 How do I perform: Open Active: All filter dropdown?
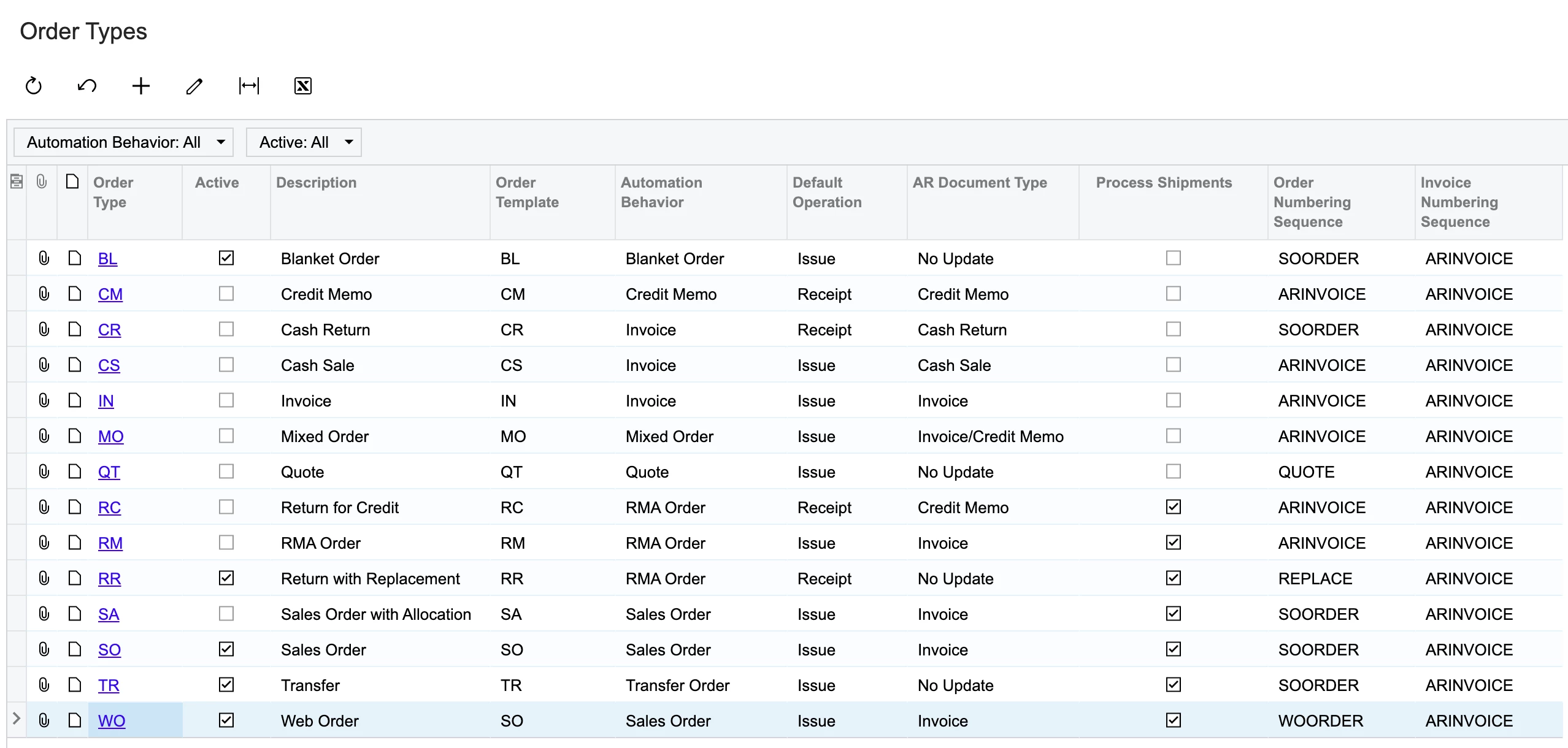[304, 142]
